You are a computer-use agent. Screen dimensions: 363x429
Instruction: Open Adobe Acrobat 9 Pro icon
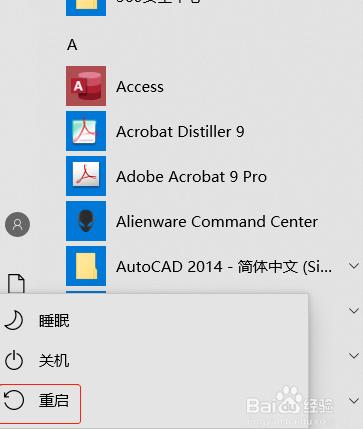click(86, 176)
